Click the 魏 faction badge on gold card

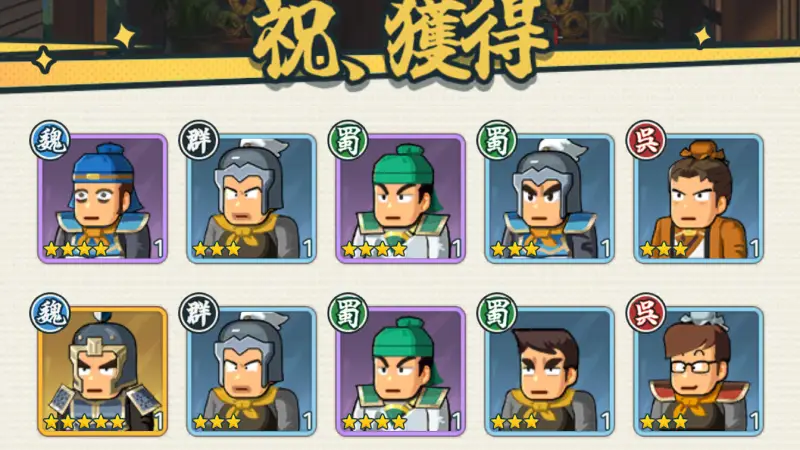point(50,313)
